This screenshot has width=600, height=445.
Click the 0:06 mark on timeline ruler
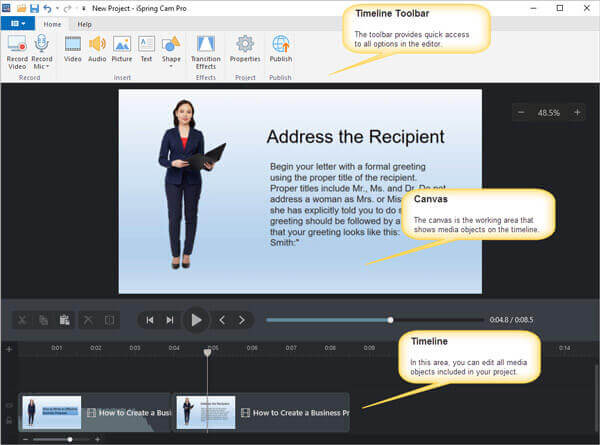pos(252,348)
